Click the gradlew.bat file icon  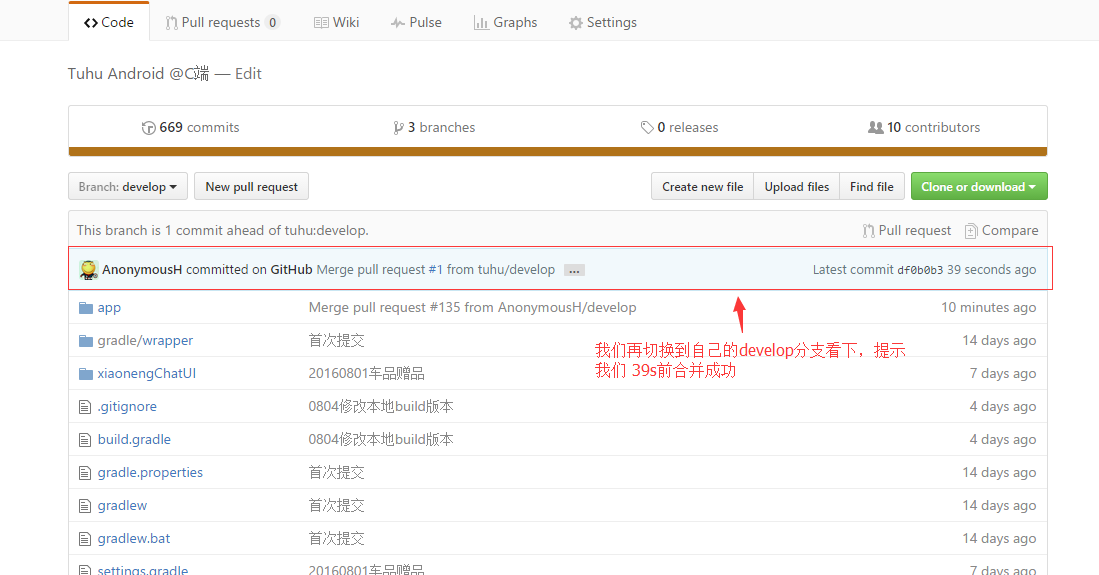coord(85,539)
